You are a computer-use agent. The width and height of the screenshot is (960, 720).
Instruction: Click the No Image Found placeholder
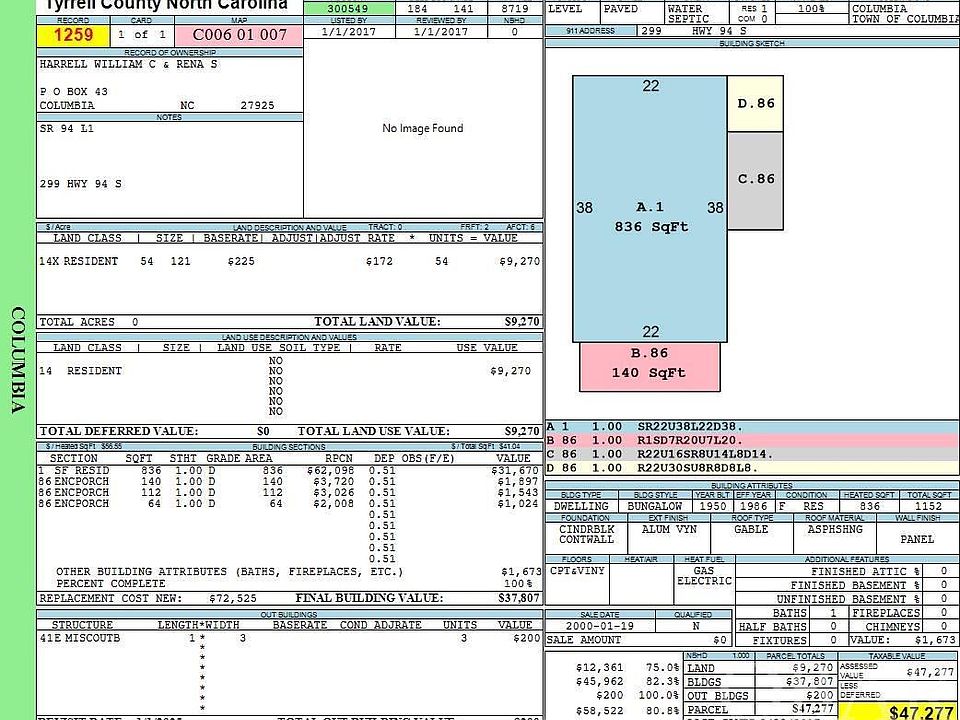coord(422,129)
